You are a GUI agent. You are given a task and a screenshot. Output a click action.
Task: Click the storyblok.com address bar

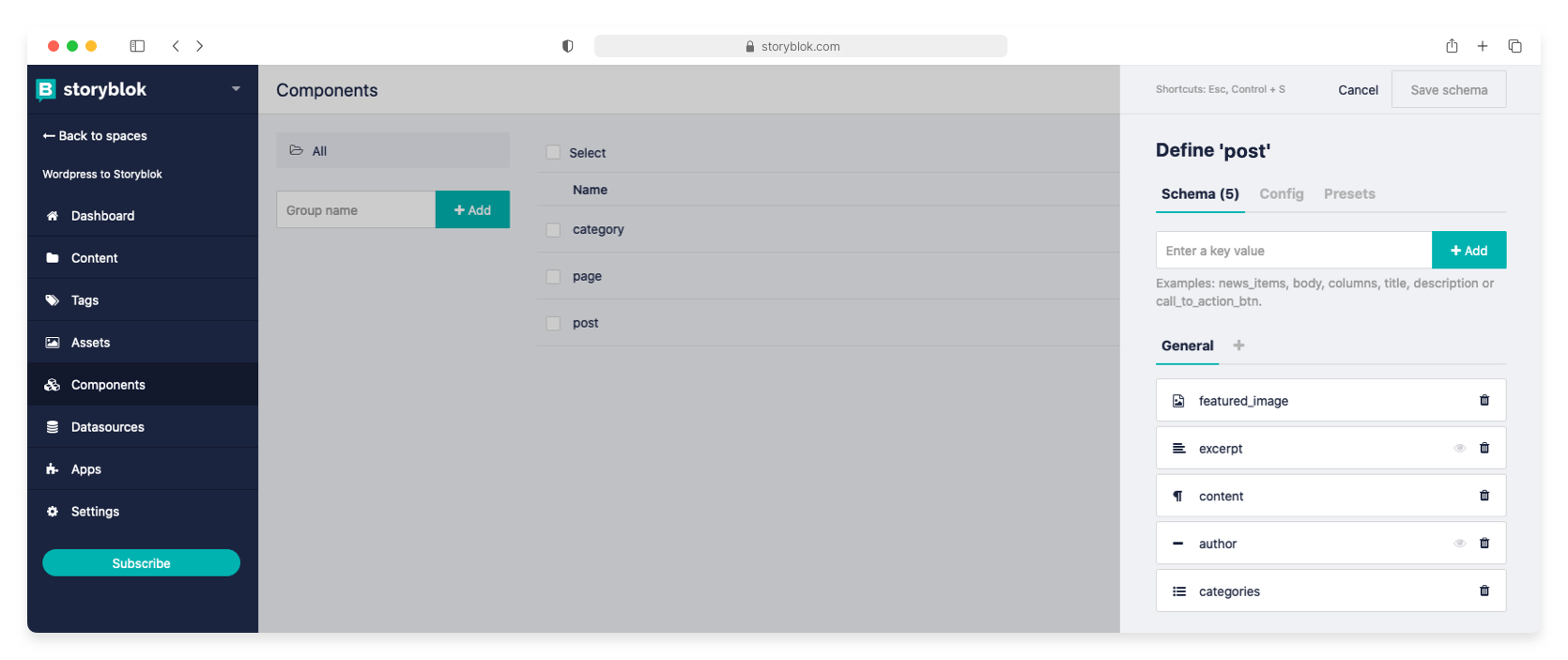click(x=801, y=46)
